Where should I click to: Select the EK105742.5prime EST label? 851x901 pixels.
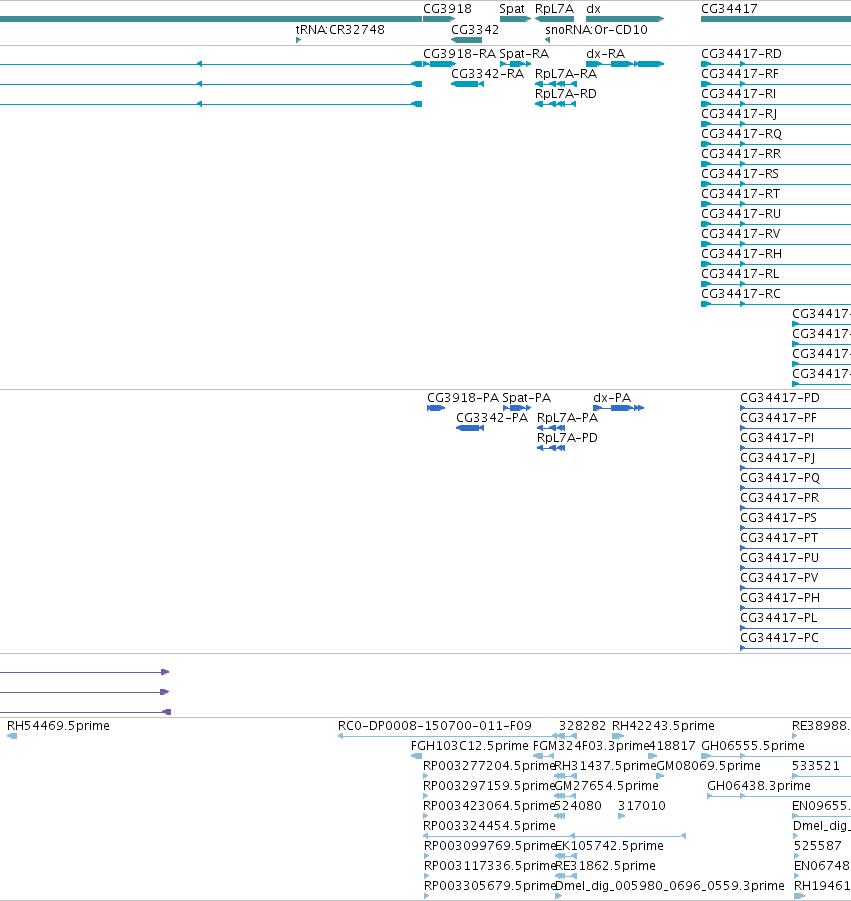tap(609, 846)
